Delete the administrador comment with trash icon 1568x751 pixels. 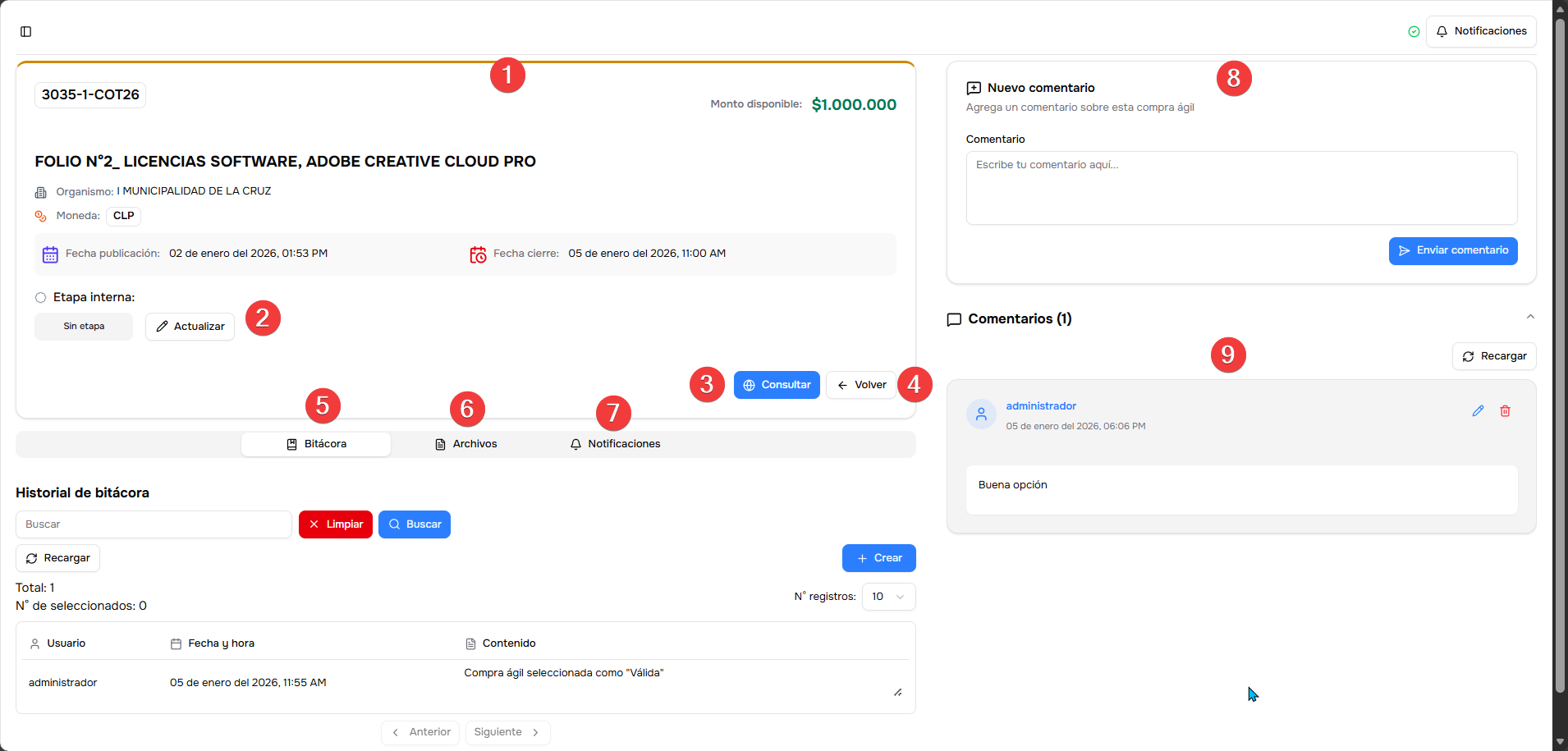(1505, 411)
